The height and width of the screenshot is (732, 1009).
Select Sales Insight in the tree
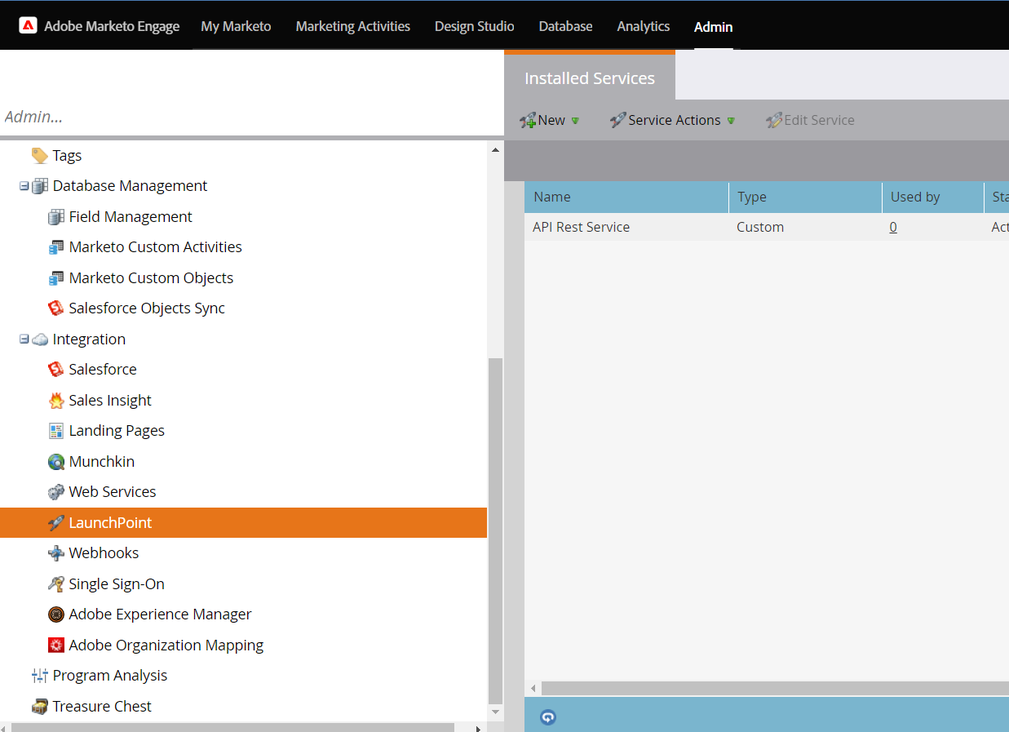(110, 400)
